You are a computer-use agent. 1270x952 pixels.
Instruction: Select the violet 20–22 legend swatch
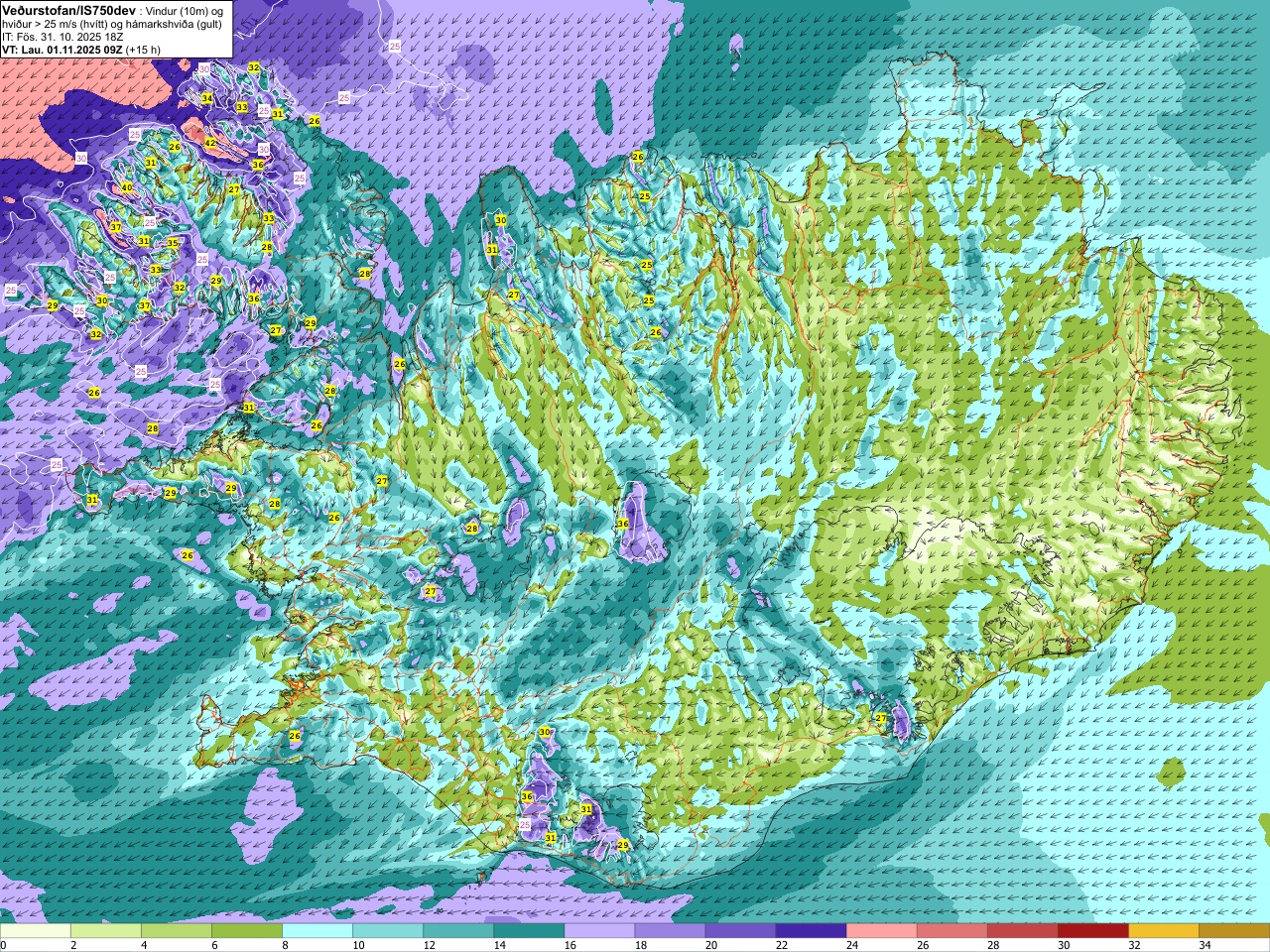click(740, 931)
